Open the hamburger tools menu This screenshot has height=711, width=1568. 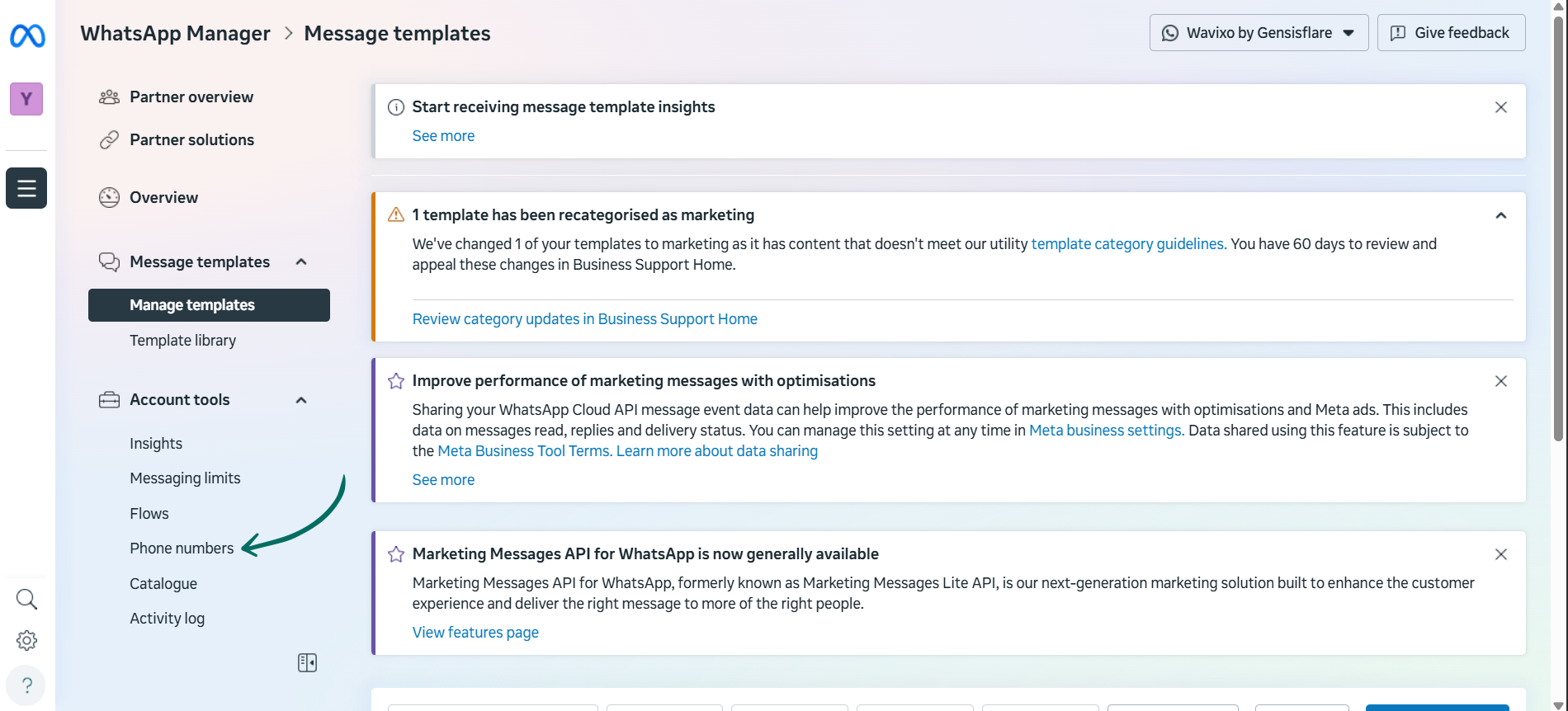coord(26,188)
